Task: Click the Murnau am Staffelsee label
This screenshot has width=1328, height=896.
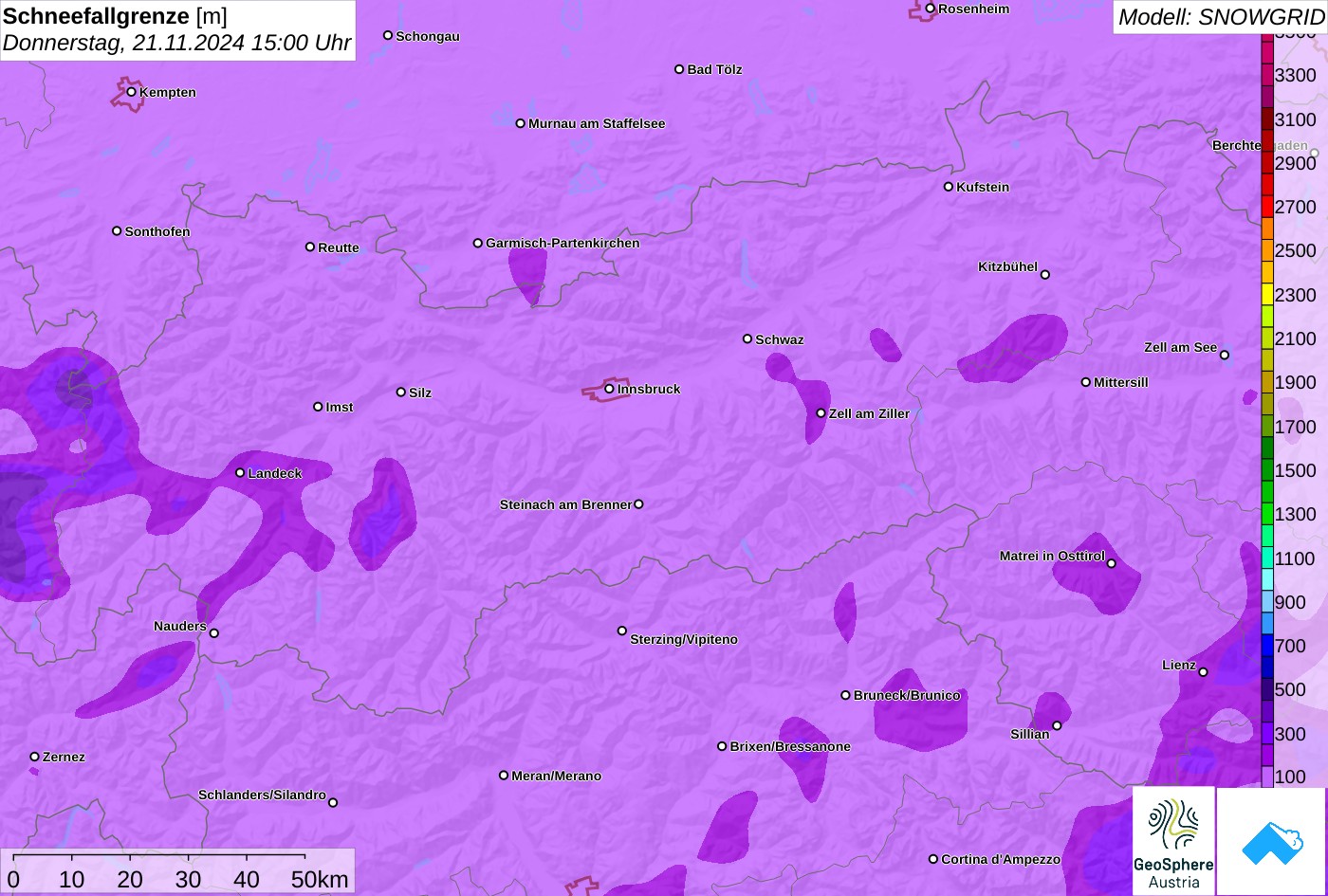Action: [x=597, y=123]
